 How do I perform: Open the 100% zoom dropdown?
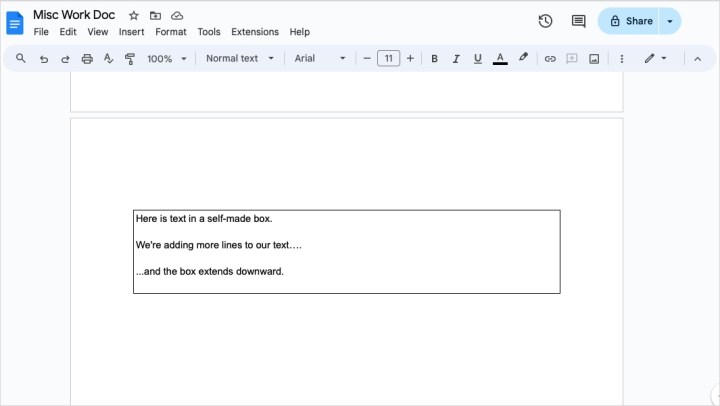click(x=167, y=59)
